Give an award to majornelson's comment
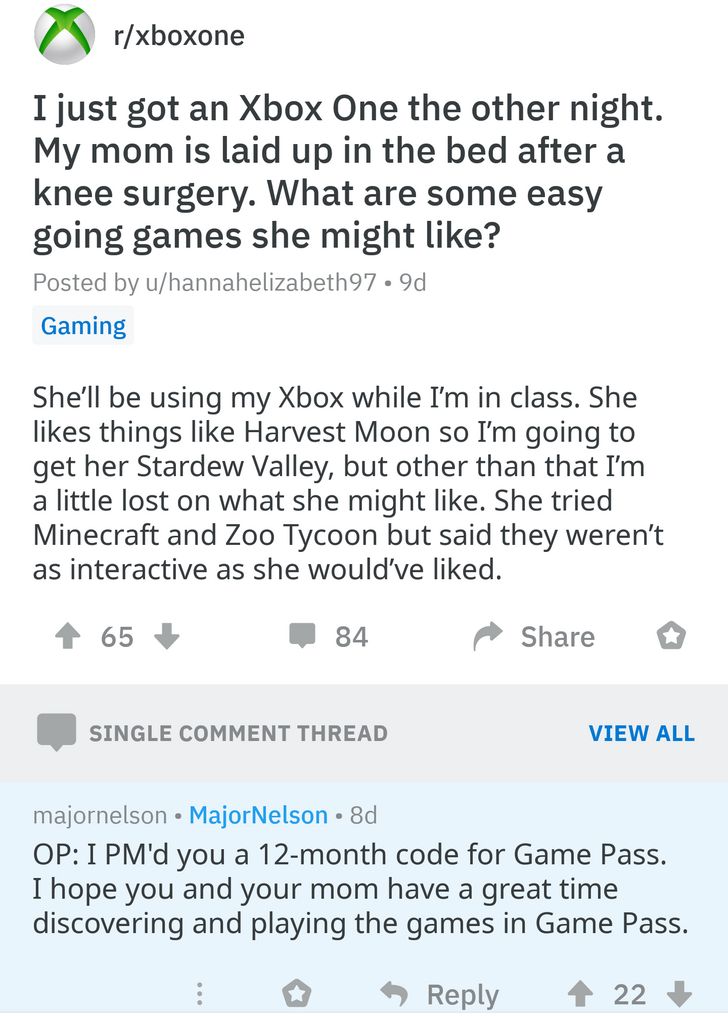This screenshot has width=728, height=1016. (x=296, y=994)
